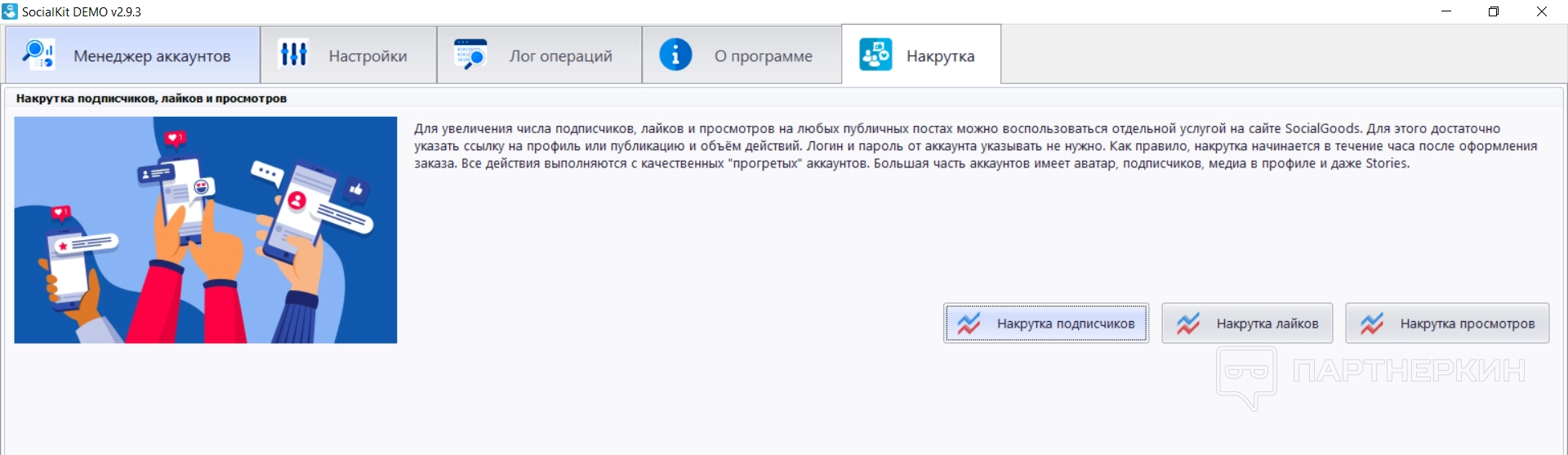Click the phones promo illustration

pos(206,230)
